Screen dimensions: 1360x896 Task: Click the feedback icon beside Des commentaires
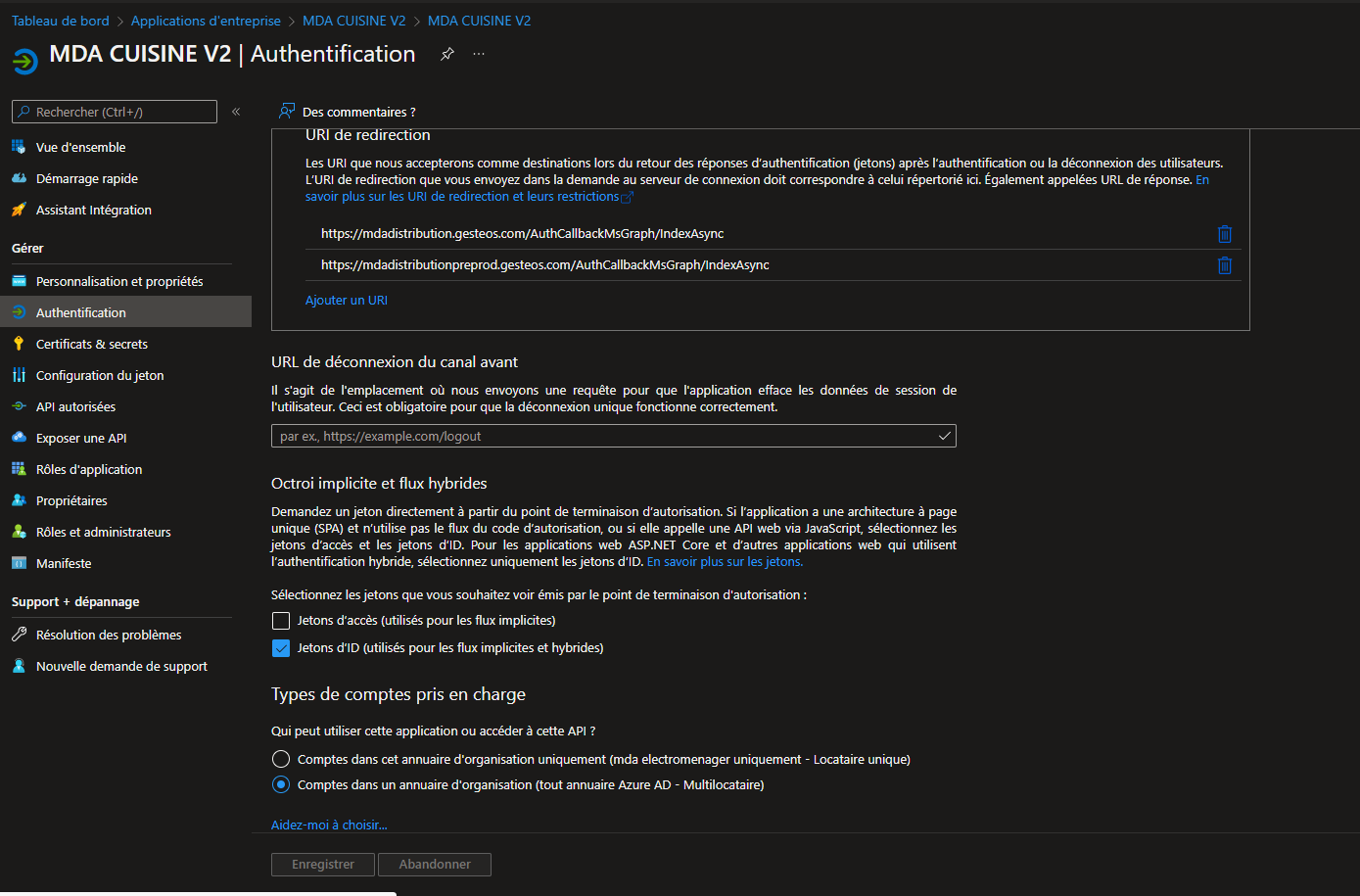(x=287, y=112)
